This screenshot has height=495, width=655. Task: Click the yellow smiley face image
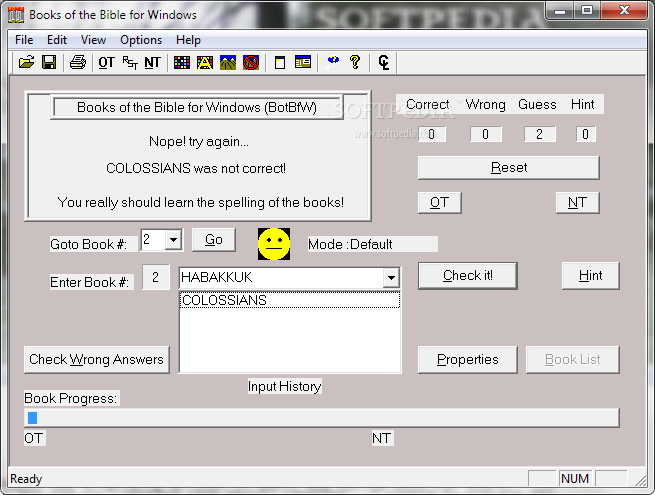[274, 244]
